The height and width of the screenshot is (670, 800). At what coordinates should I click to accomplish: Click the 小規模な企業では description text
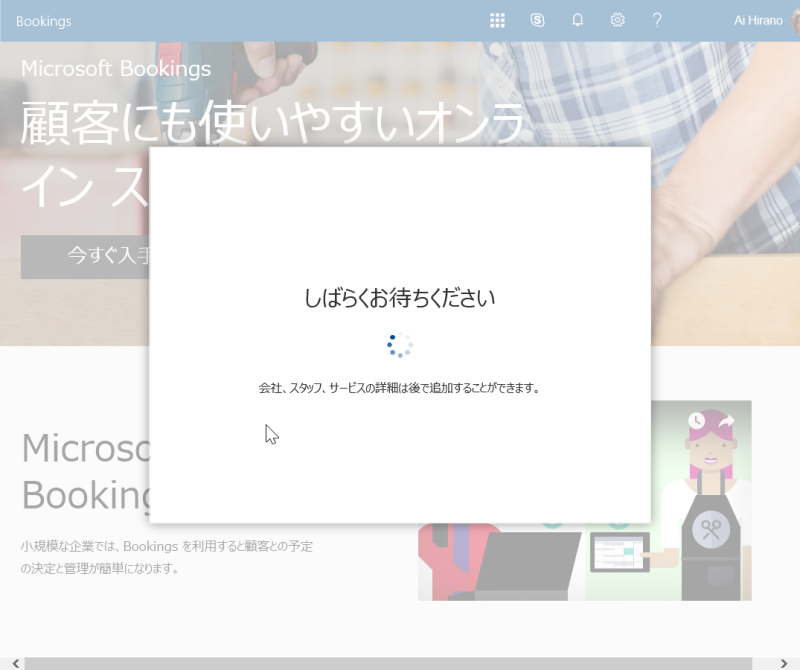point(167,557)
